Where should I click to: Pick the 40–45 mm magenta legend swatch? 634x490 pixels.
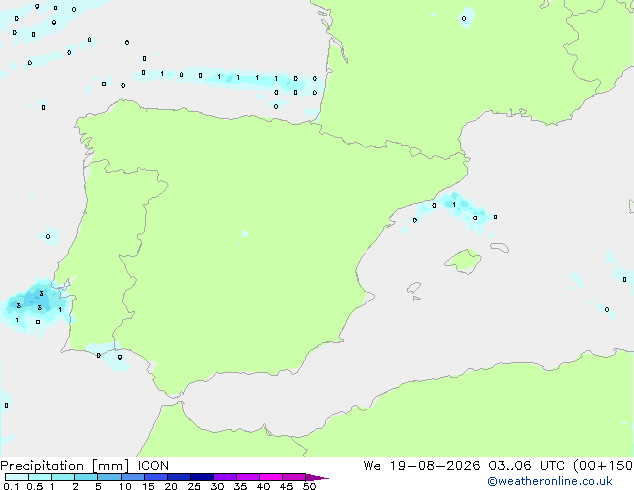point(271,477)
